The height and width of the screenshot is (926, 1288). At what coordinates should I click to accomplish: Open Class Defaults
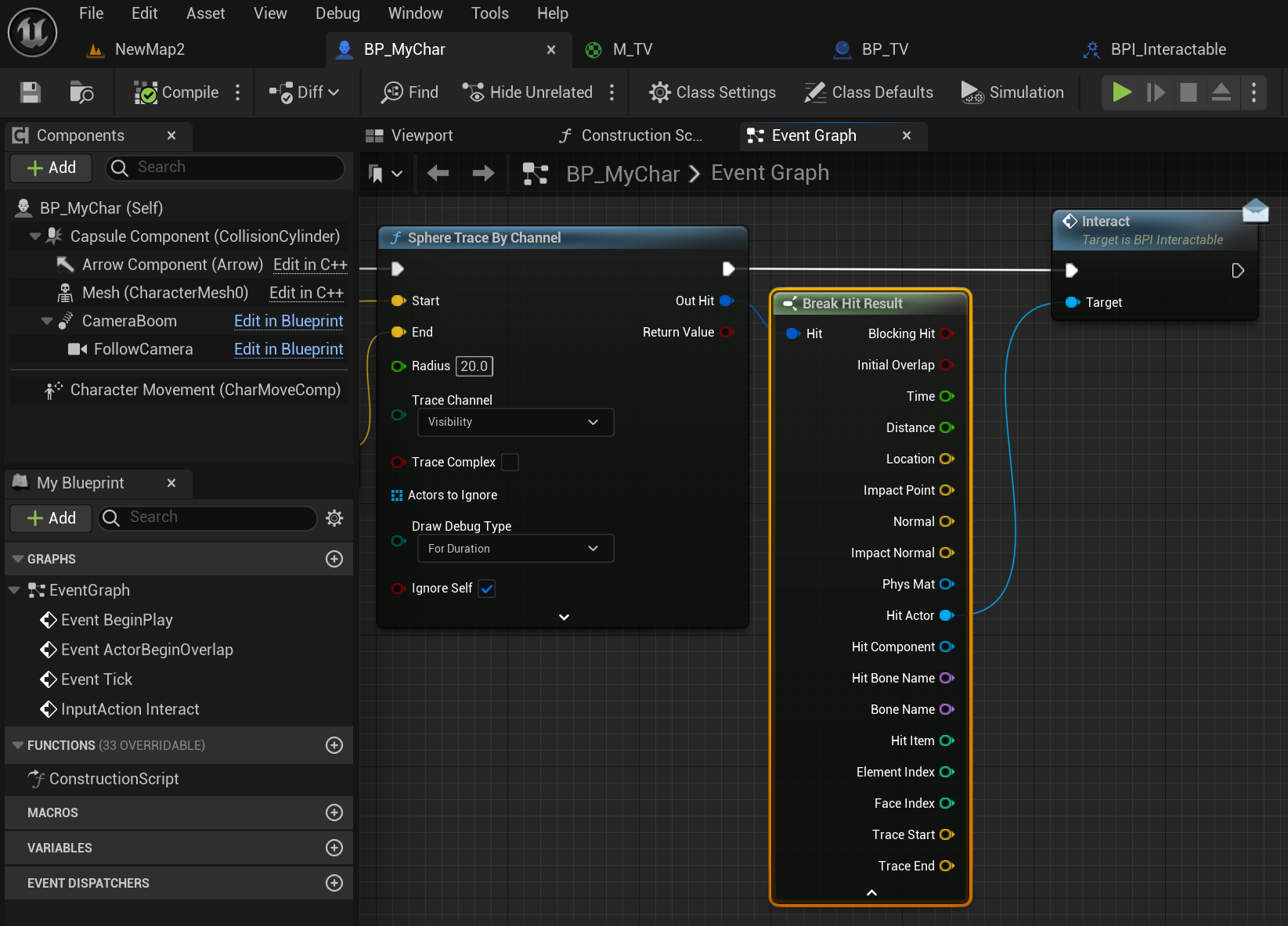pos(869,92)
